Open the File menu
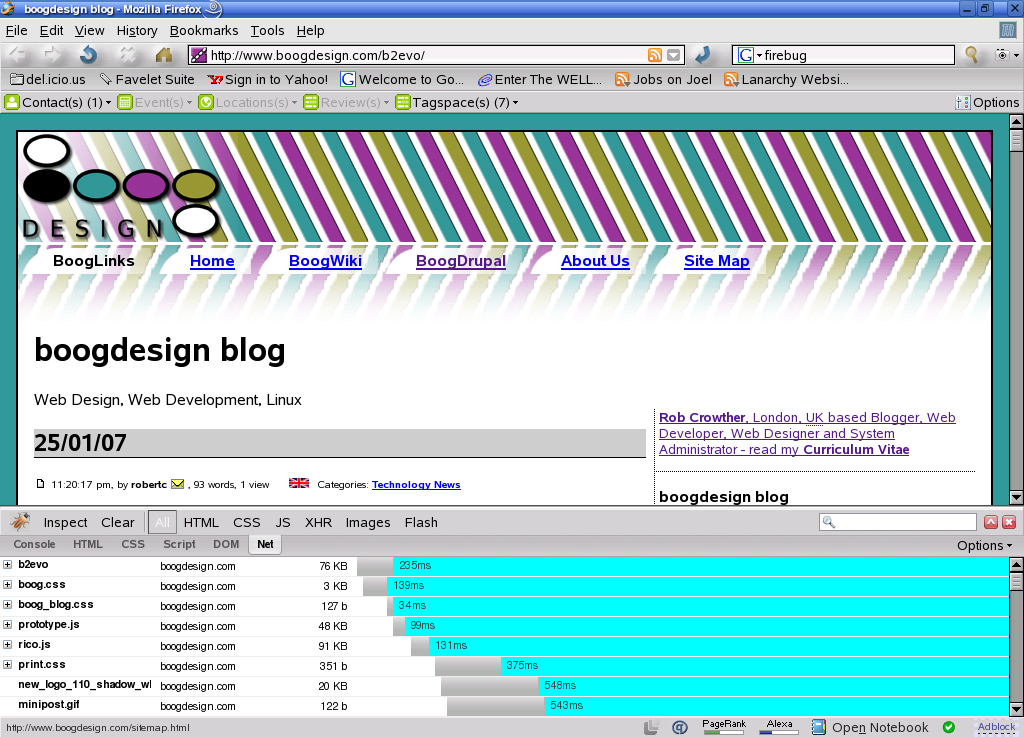 coord(16,31)
